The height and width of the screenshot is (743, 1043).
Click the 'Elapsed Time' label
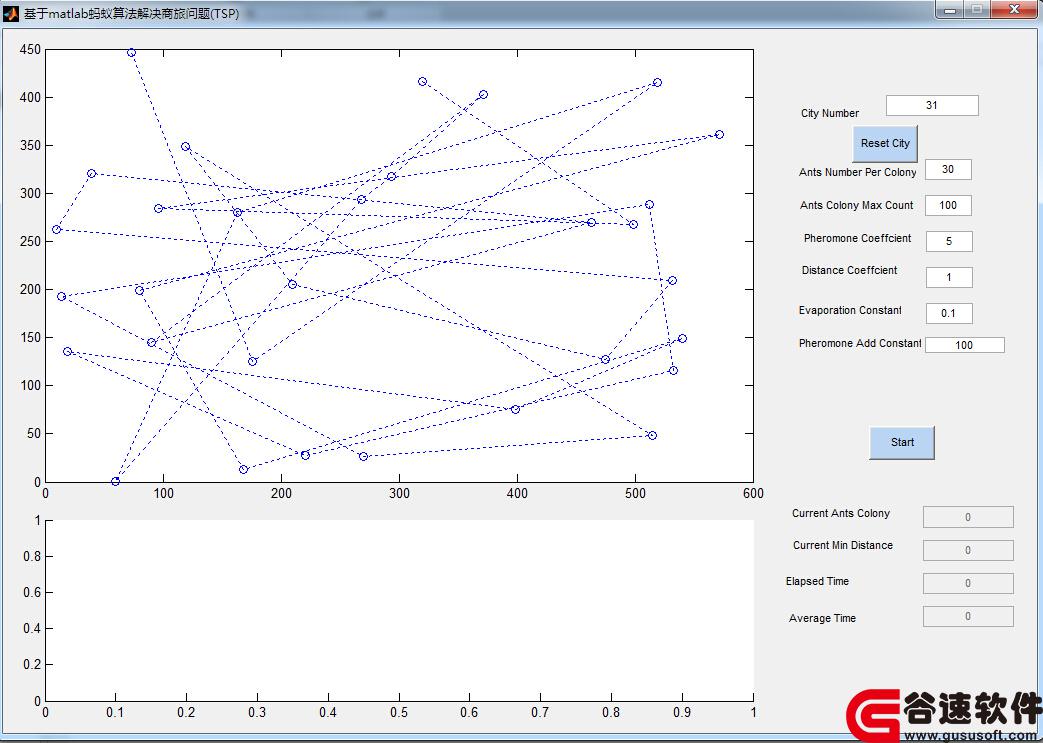click(817, 581)
